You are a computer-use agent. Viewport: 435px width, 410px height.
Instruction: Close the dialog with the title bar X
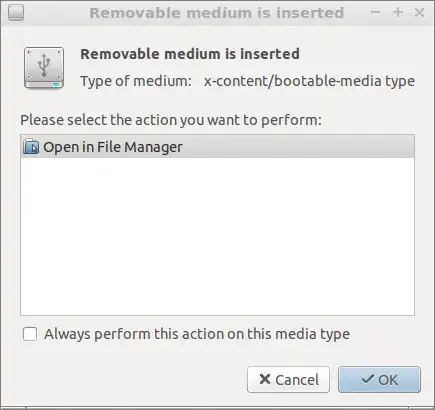tap(419, 13)
